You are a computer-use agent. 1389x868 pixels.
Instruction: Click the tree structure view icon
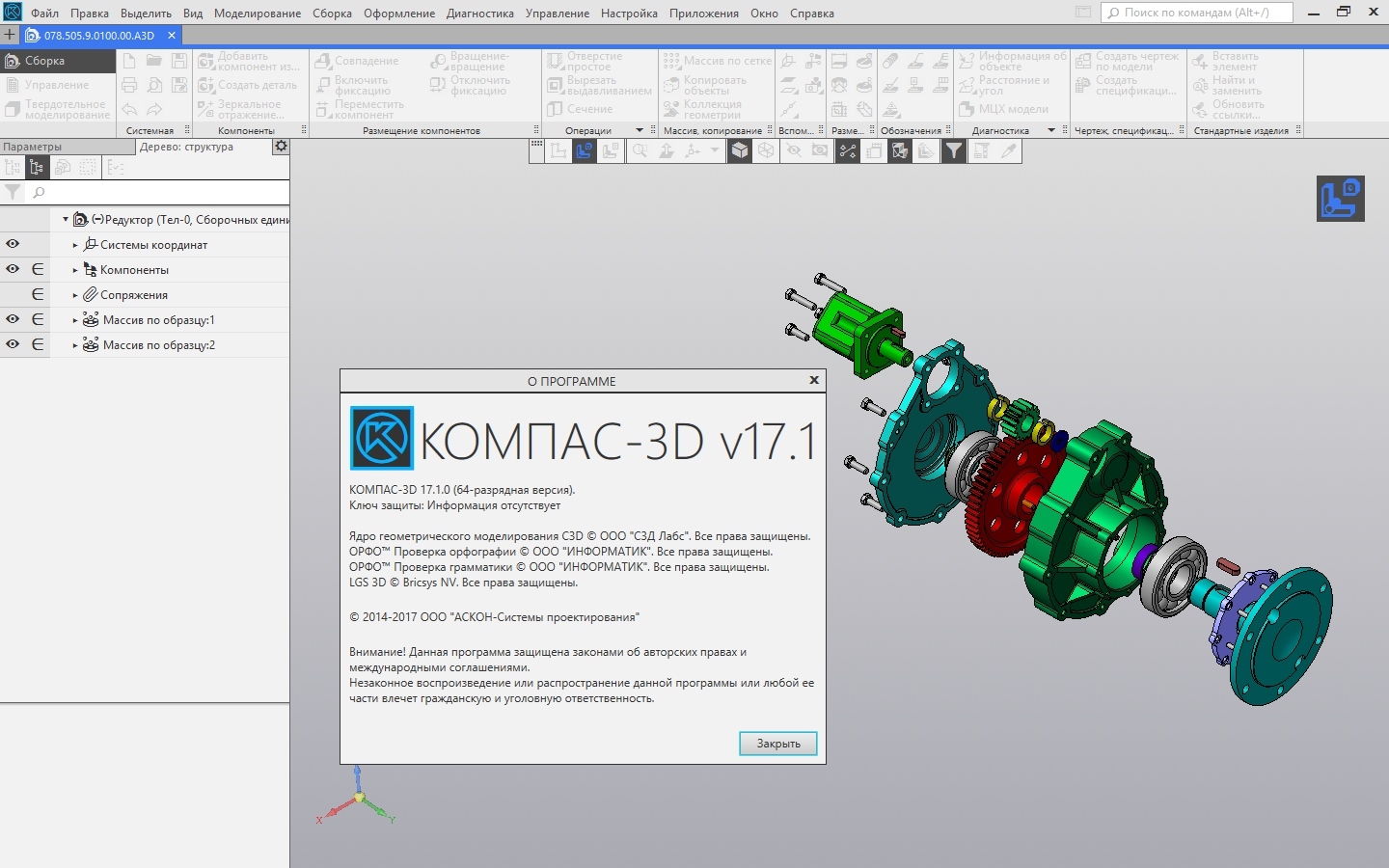[37, 168]
